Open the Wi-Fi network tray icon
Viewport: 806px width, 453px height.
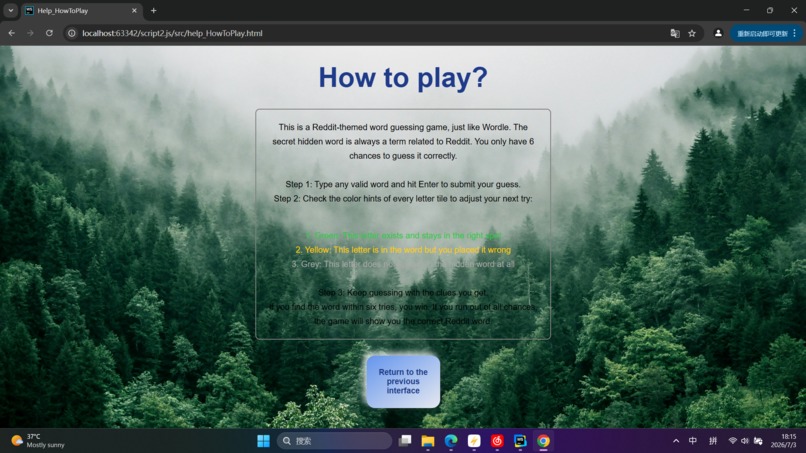click(732, 441)
